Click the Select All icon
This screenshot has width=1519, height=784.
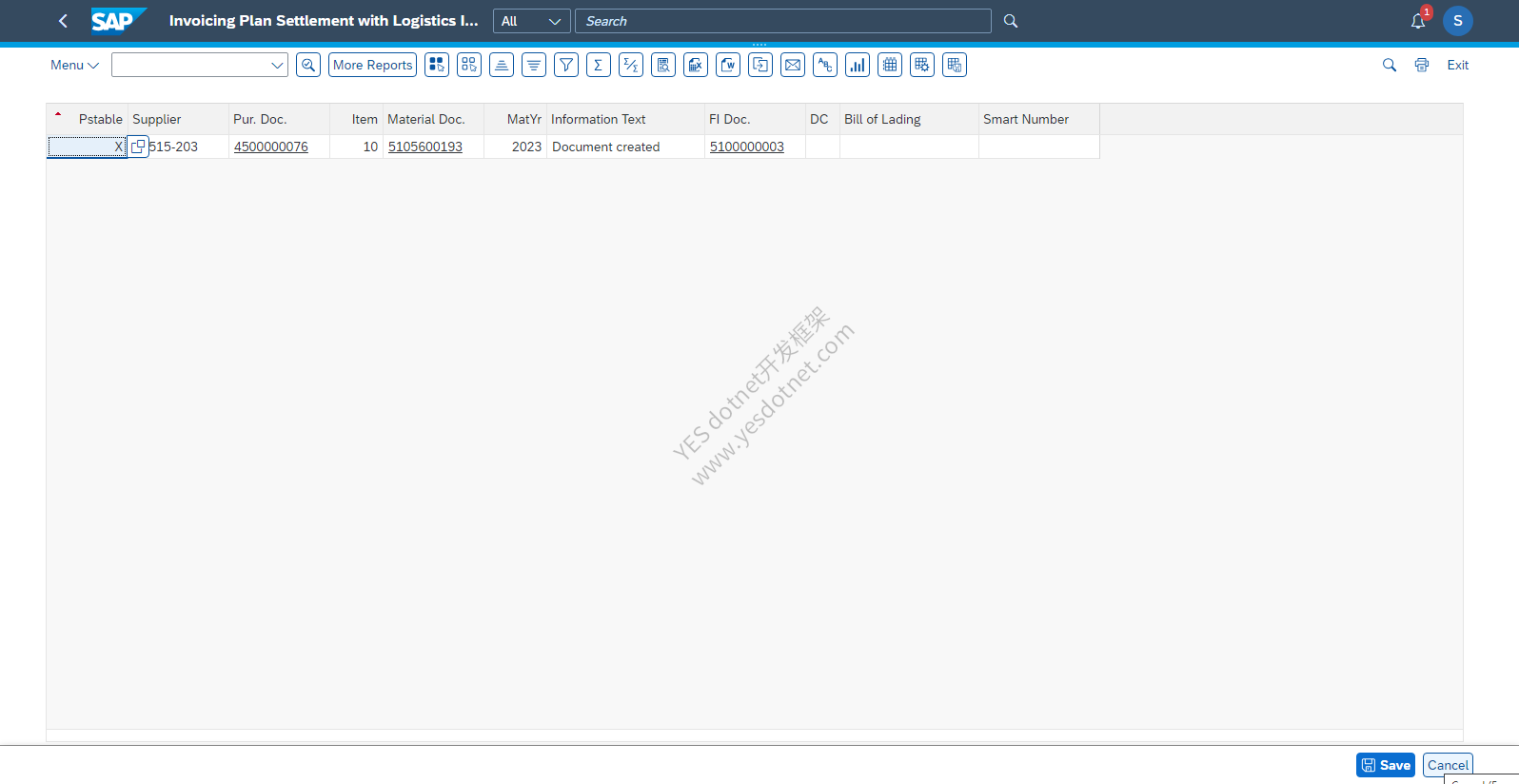click(x=437, y=65)
